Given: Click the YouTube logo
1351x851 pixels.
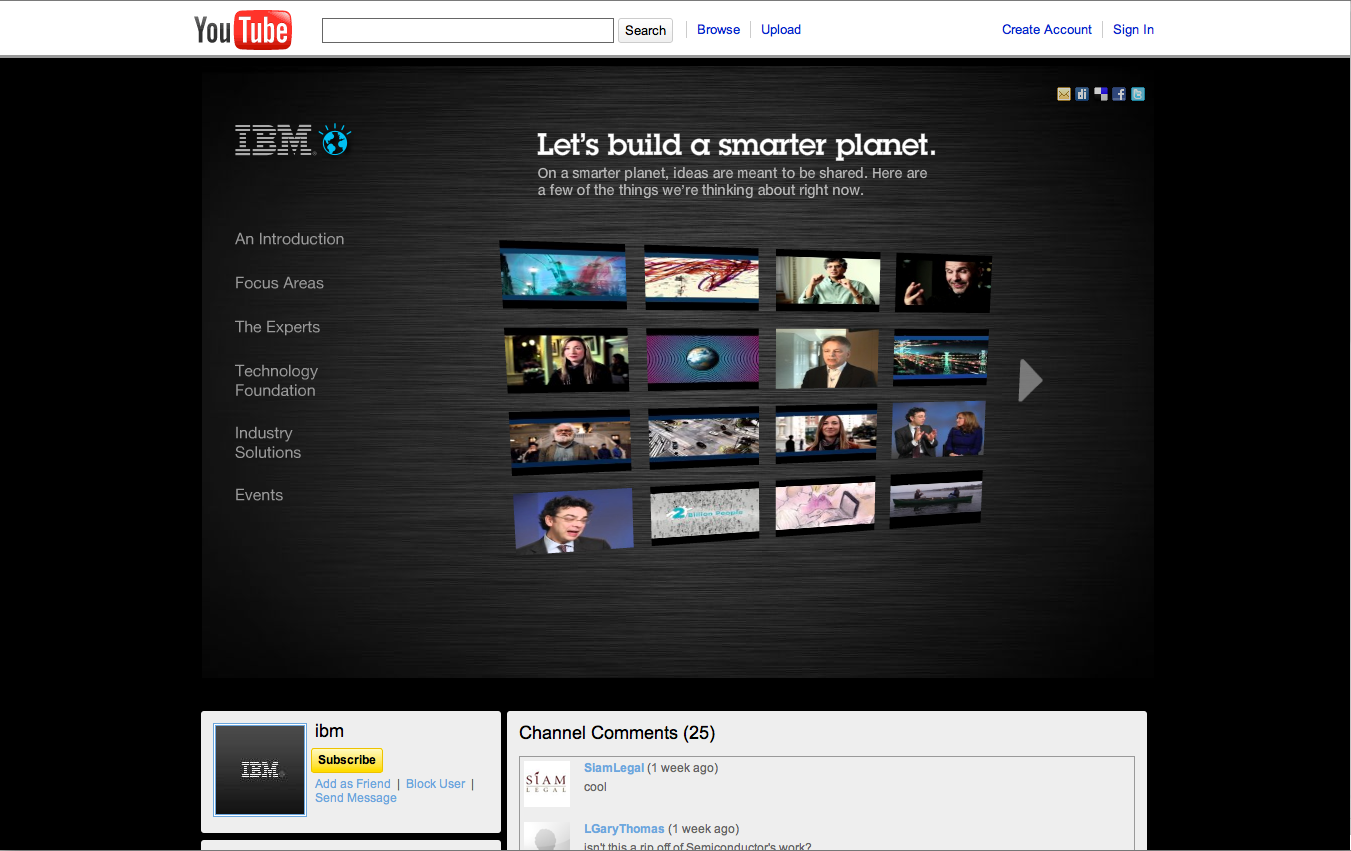Looking at the screenshot, I should click(x=243, y=30).
